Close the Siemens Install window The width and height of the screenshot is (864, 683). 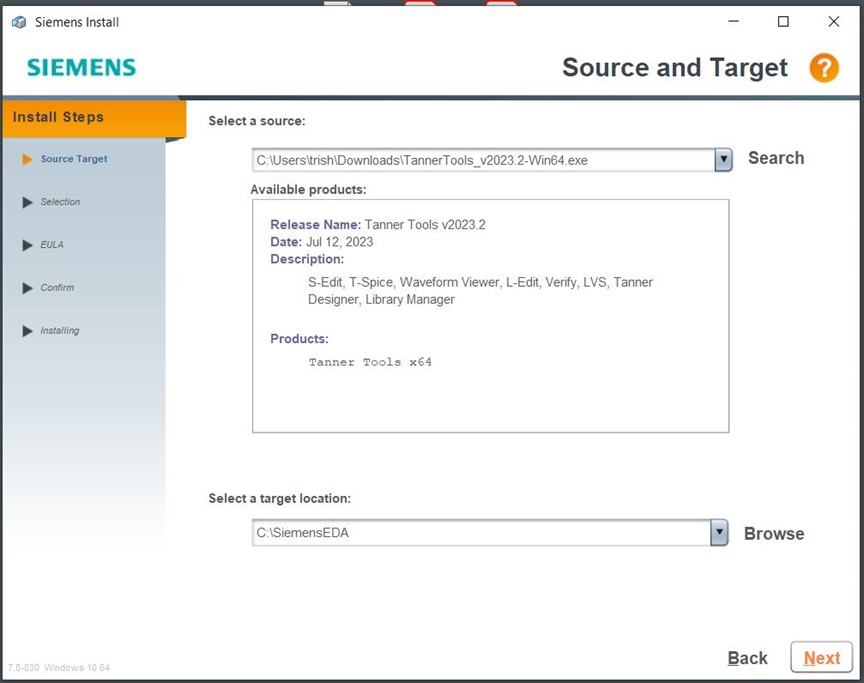(833, 22)
